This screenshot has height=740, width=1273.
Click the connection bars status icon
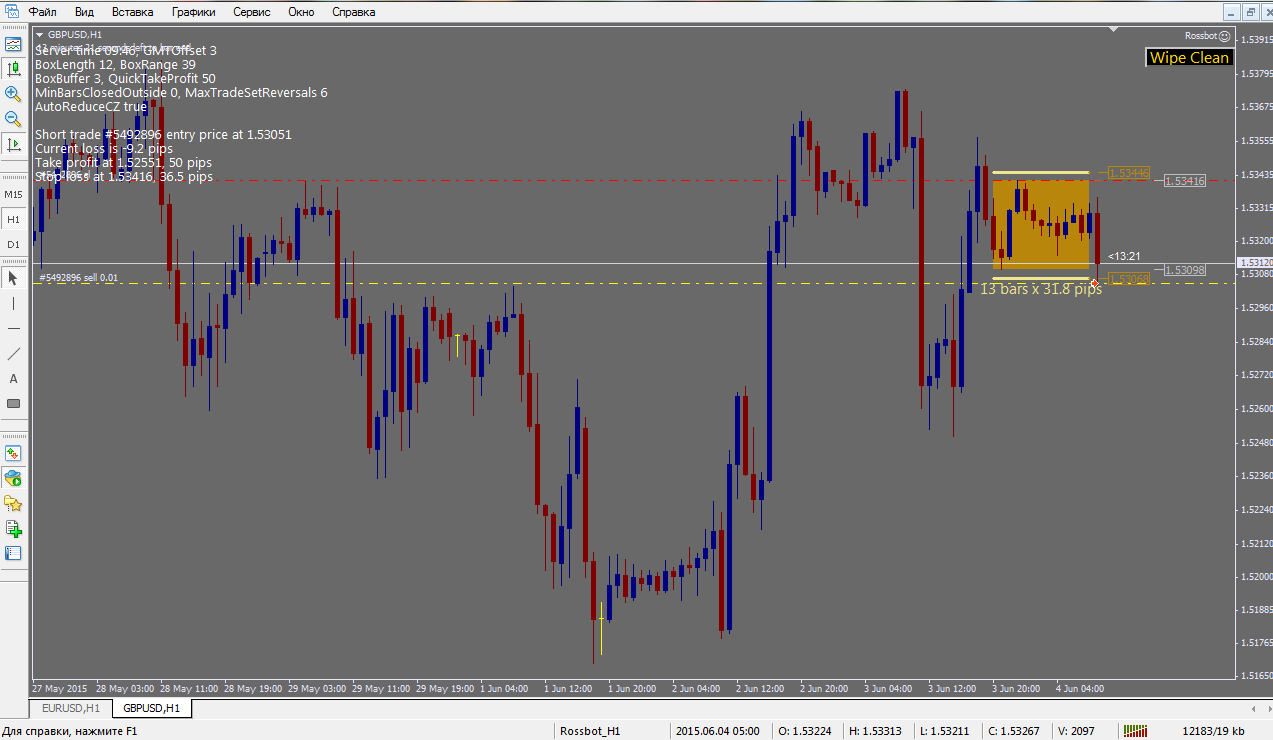[1135, 731]
